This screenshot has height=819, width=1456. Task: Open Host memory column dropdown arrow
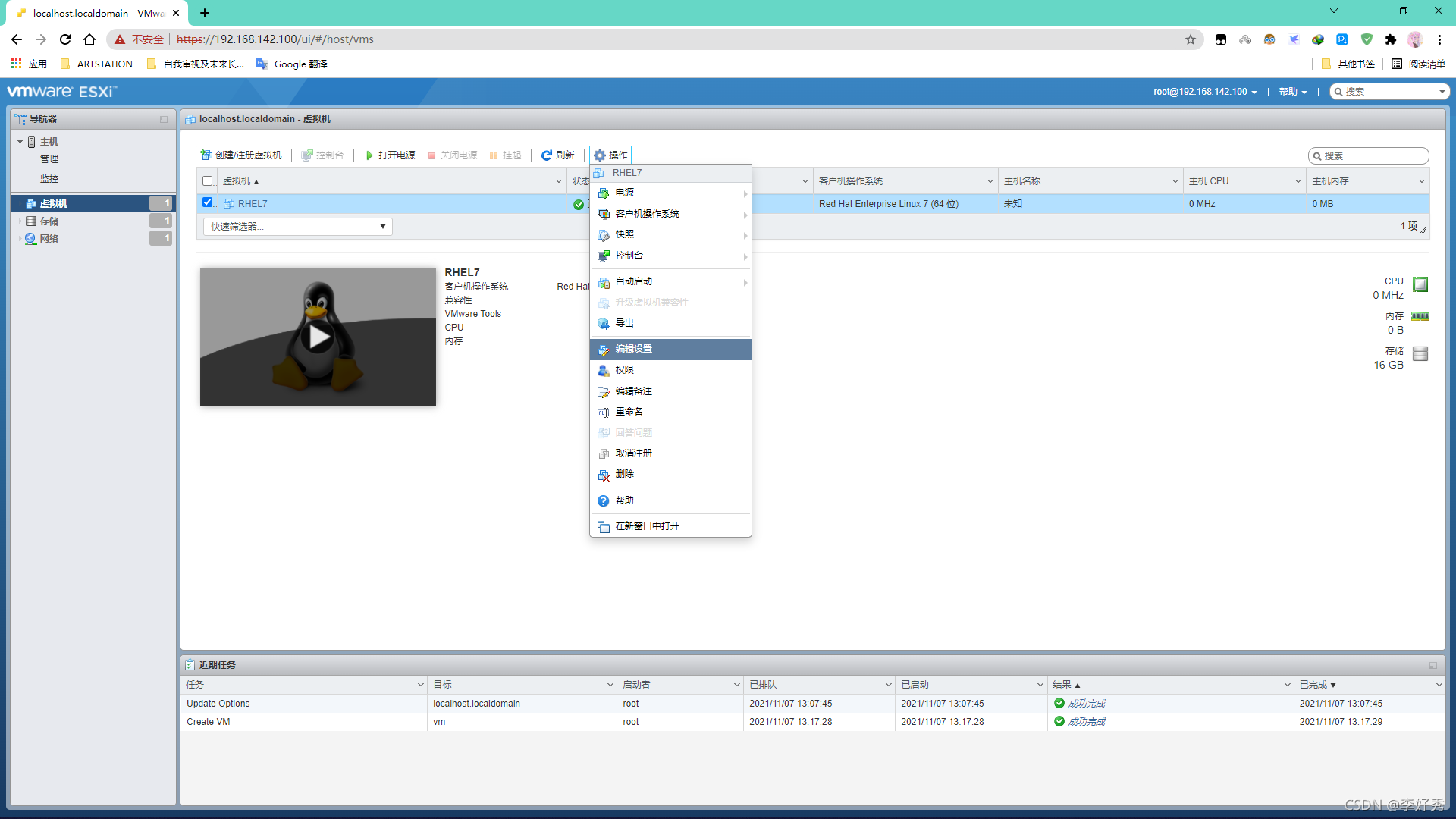coord(1422,181)
